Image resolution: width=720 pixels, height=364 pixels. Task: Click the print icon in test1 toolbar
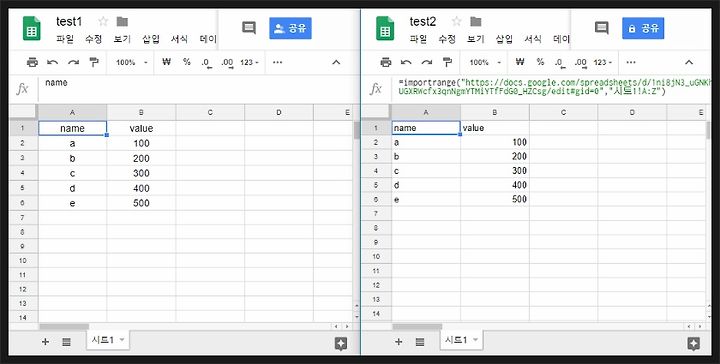32,62
